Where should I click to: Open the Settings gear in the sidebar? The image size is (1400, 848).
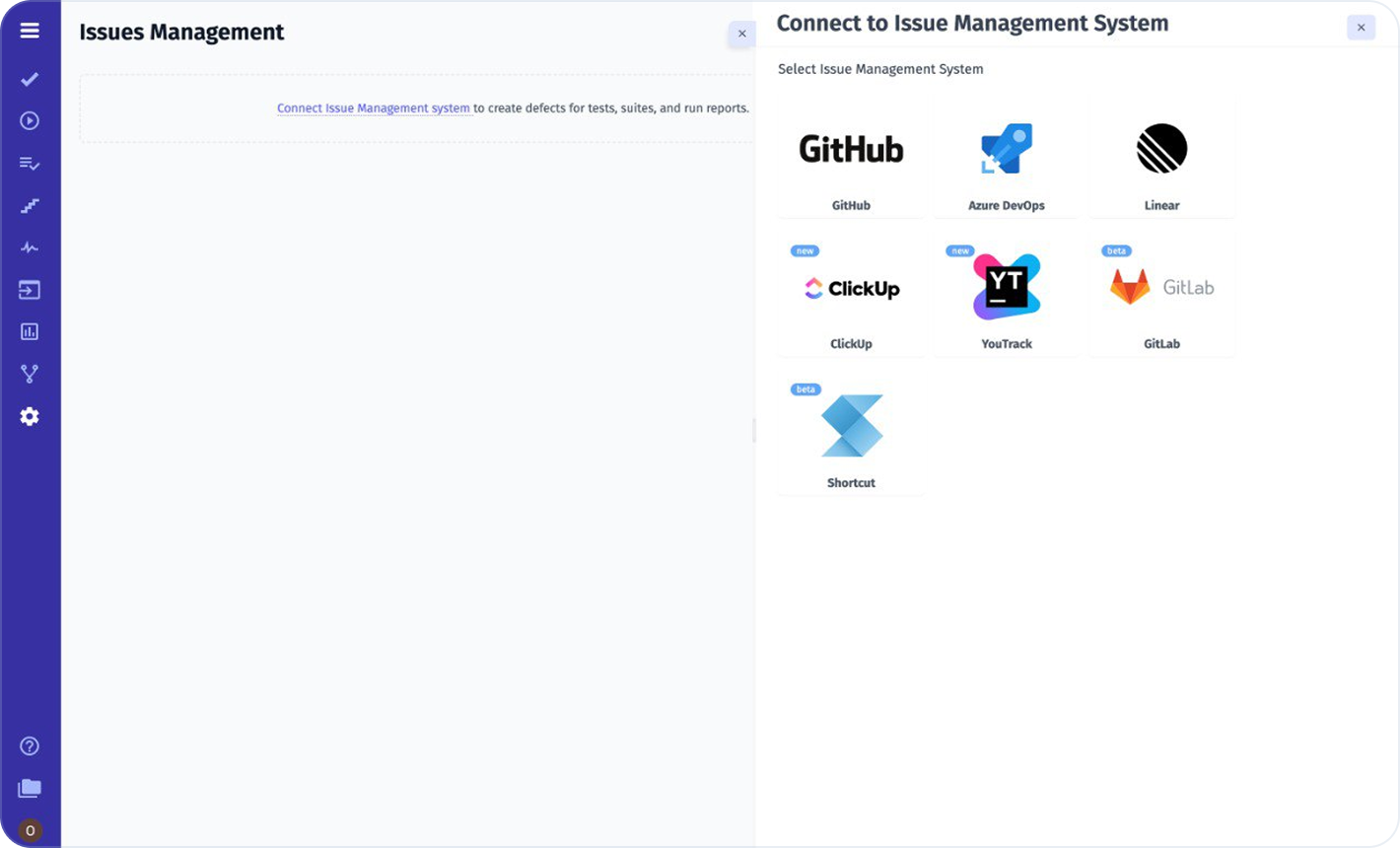click(29, 415)
